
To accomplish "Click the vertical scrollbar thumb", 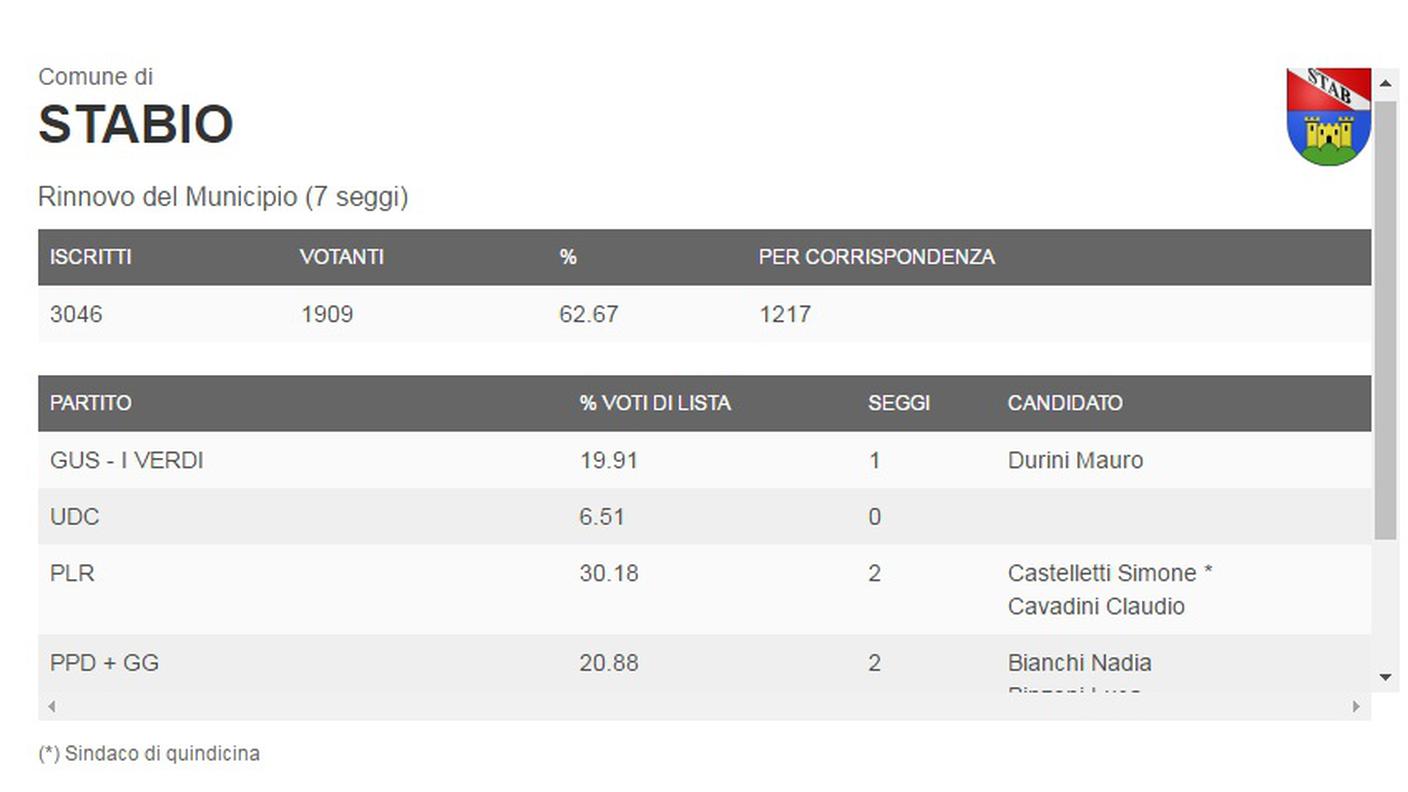I will click(1385, 320).
